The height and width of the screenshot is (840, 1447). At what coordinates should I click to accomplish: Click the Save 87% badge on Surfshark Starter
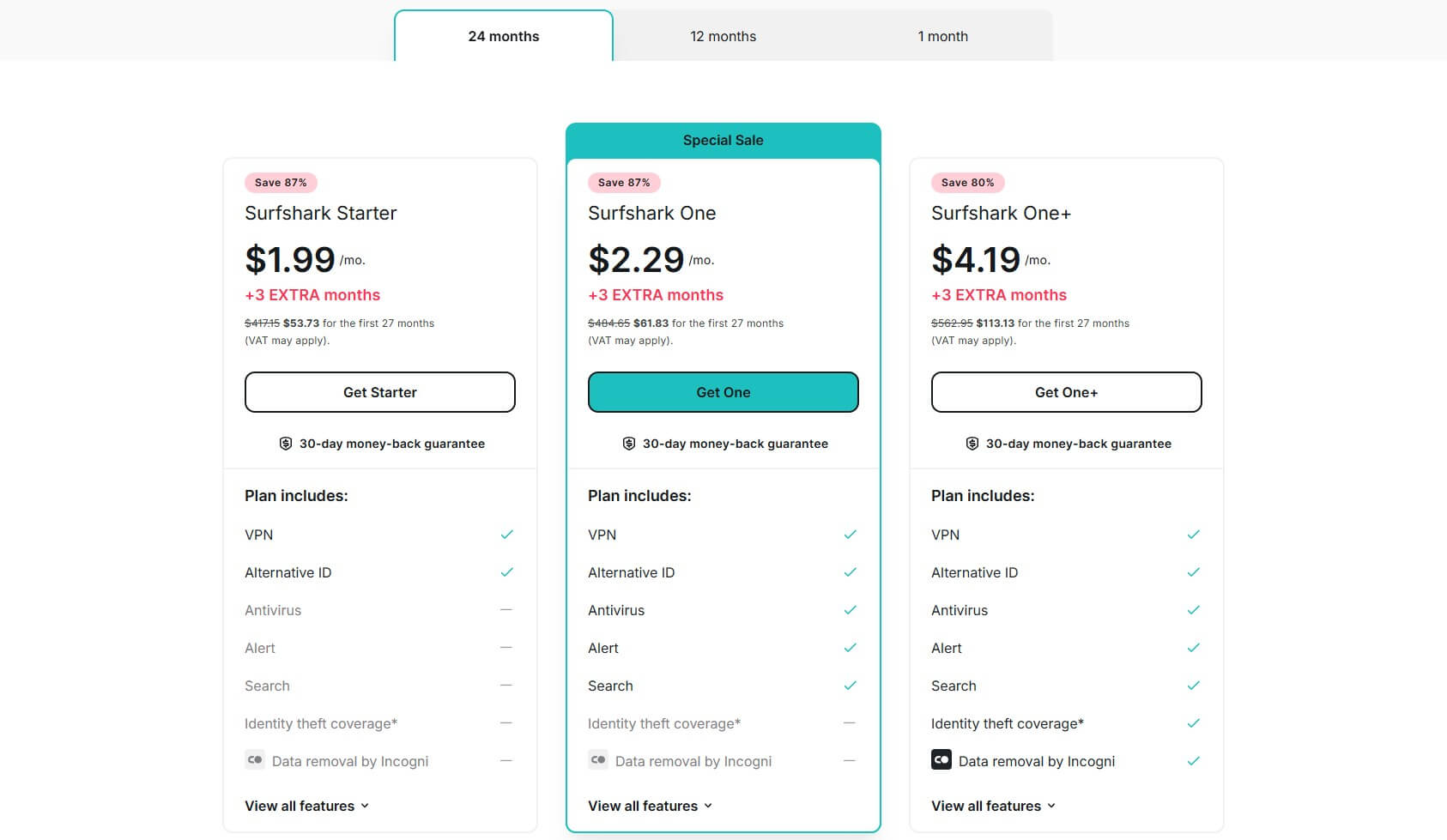[282, 182]
